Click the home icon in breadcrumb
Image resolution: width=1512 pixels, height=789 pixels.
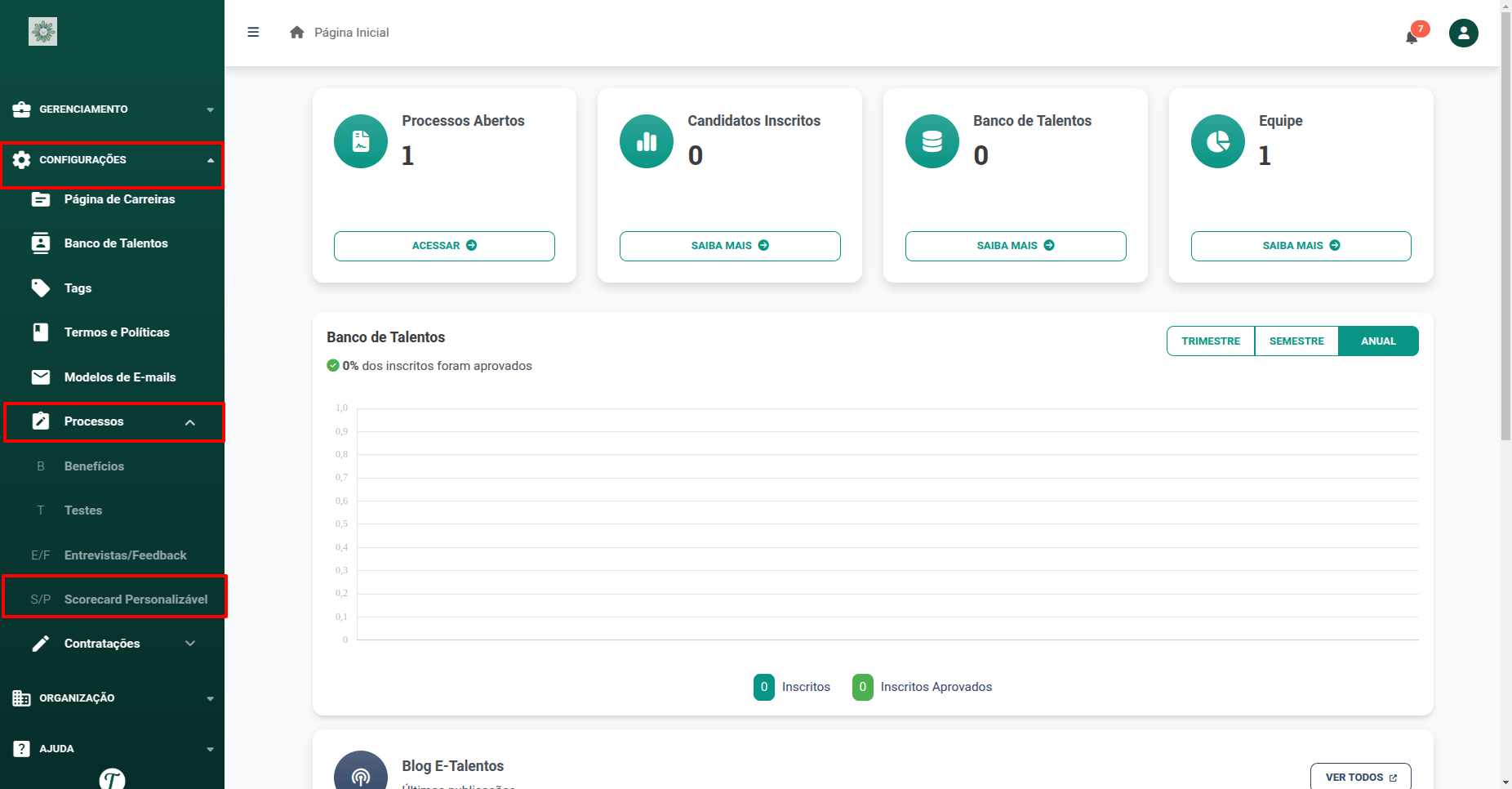(297, 33)
